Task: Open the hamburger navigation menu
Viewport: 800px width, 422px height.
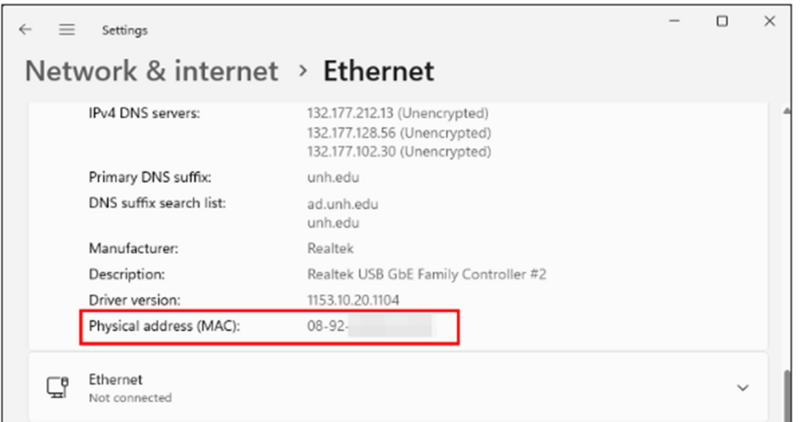Action: (x=67, y=30)
